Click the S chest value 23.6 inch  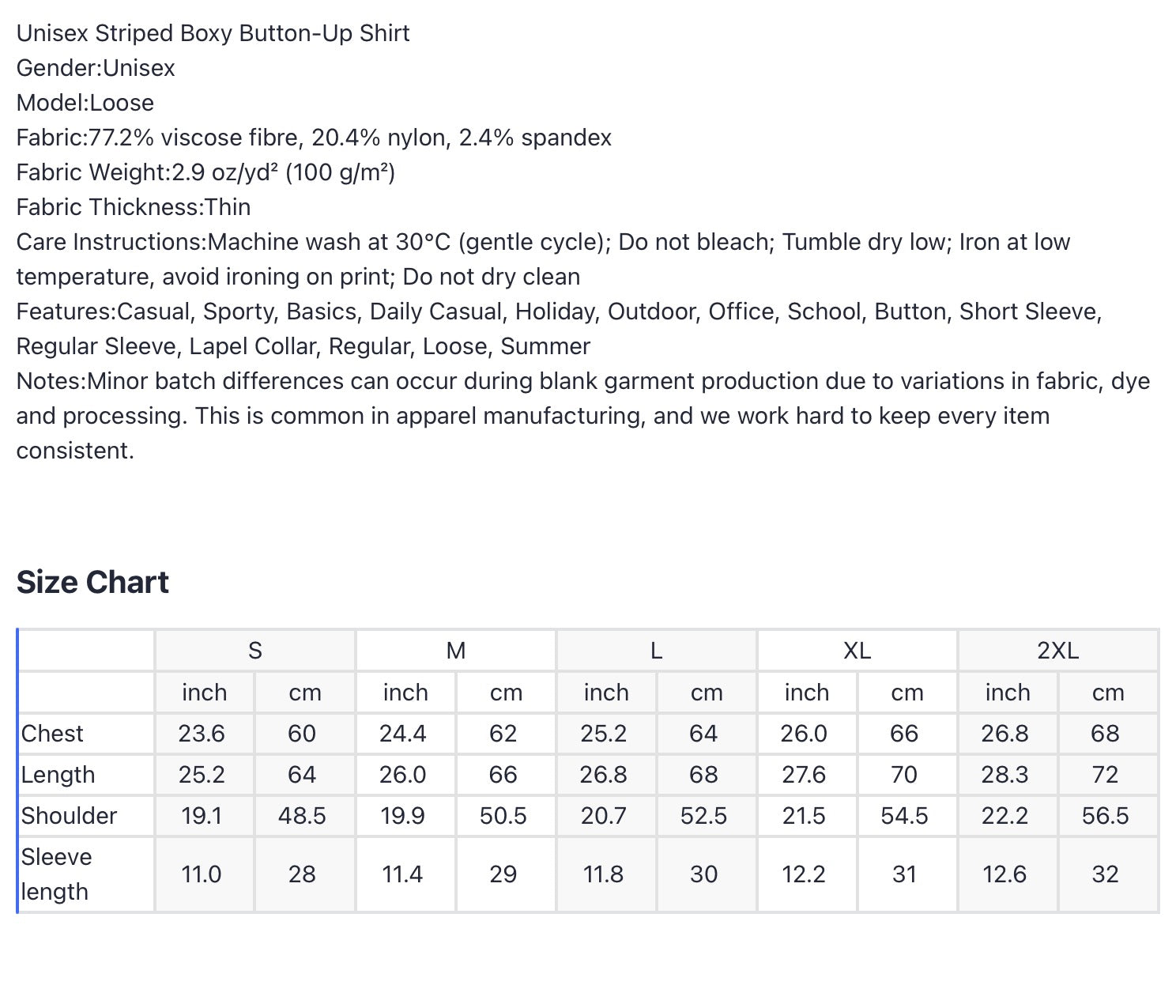[202, 734]
